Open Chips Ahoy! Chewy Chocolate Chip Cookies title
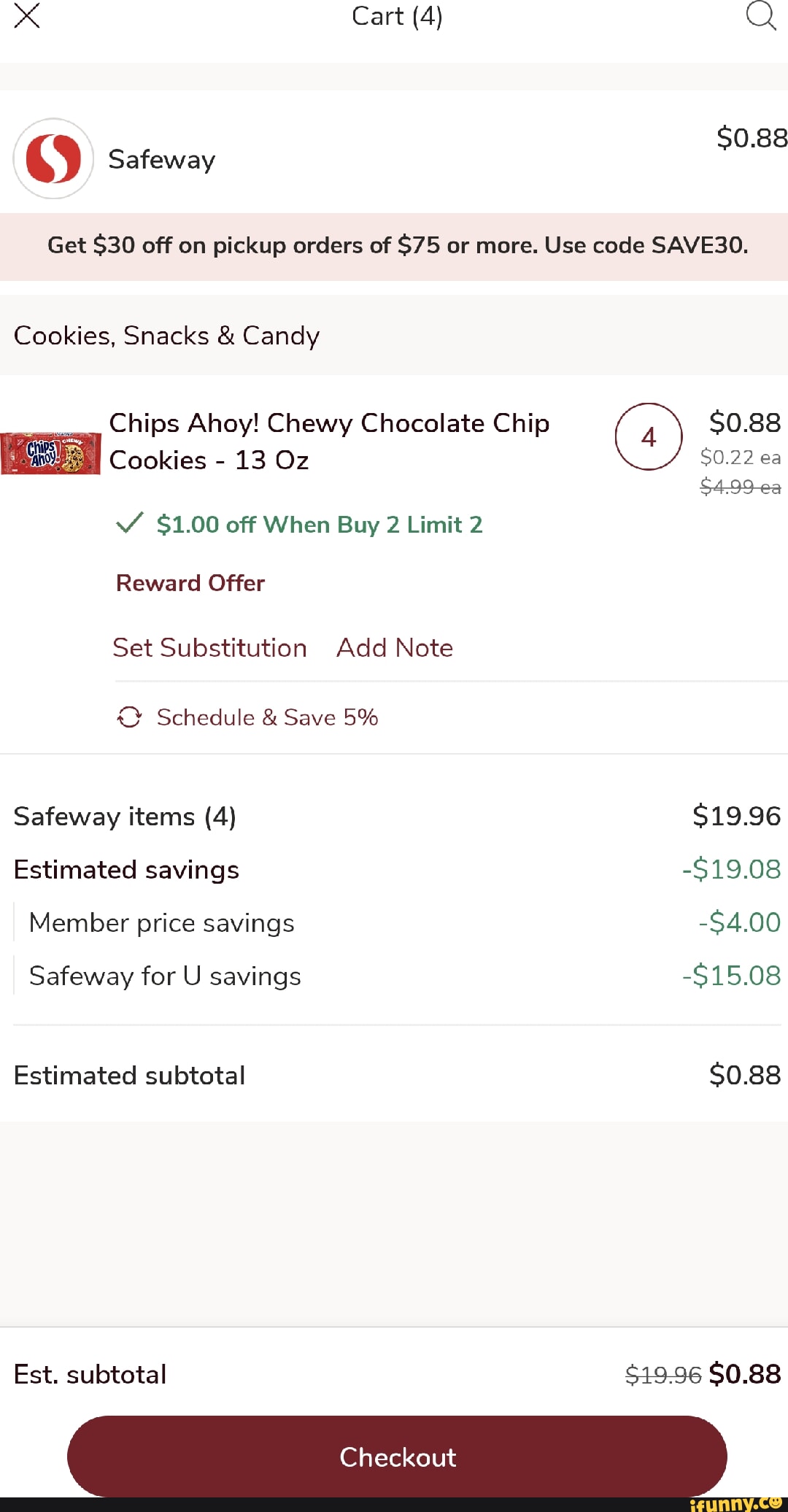788x1512 pixels. coord(328,441)
